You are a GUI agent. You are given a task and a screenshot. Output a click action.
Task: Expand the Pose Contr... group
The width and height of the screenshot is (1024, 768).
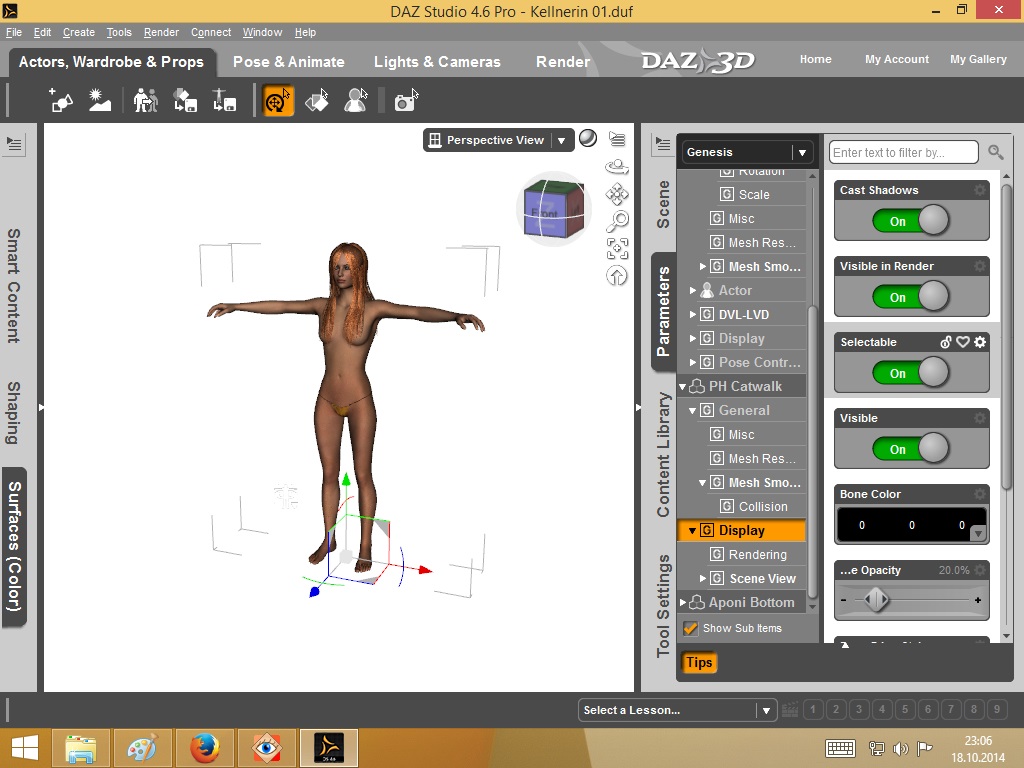click(x=692, y=362)
